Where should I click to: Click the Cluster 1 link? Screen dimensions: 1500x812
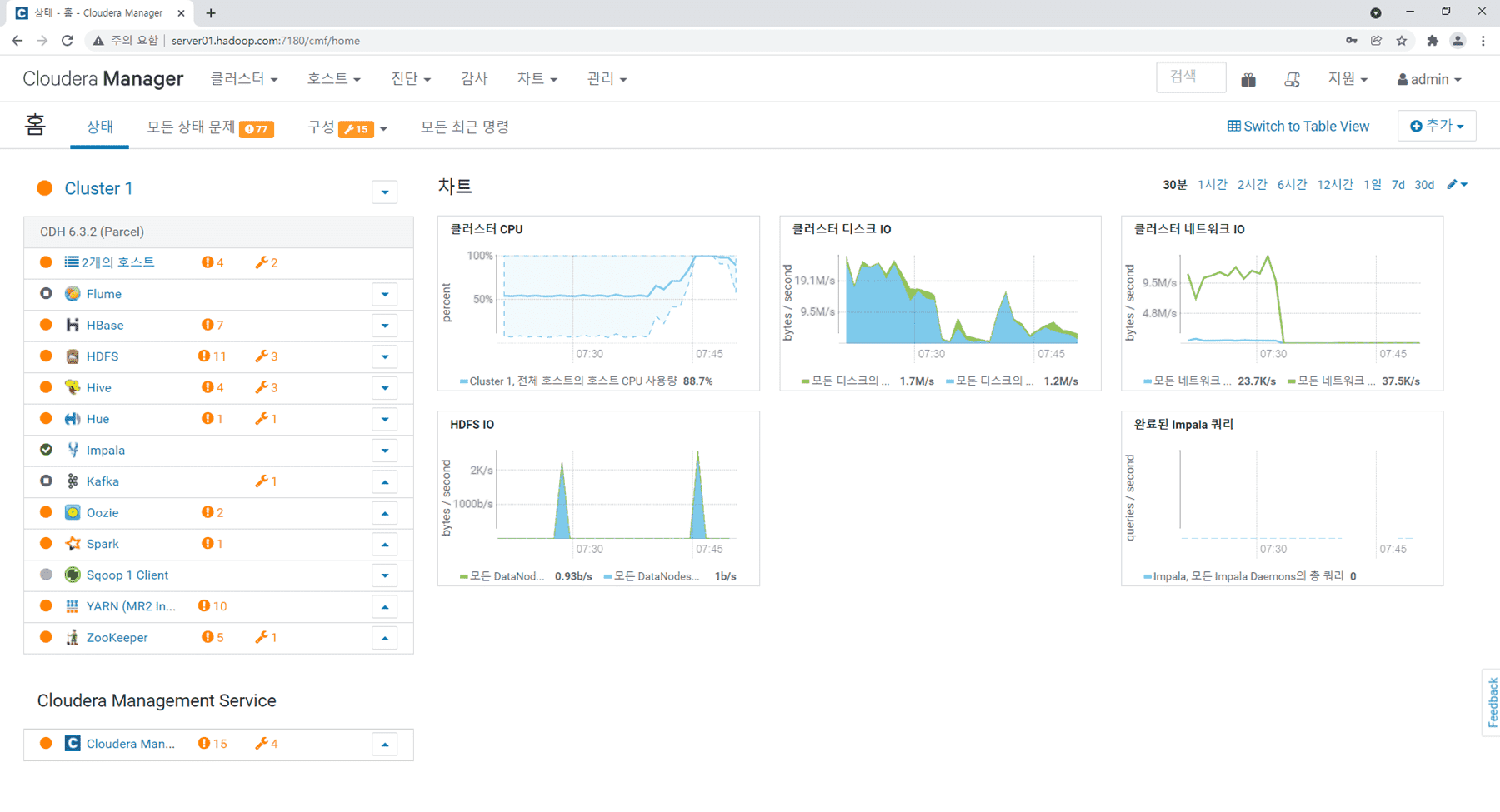[98, 188]
